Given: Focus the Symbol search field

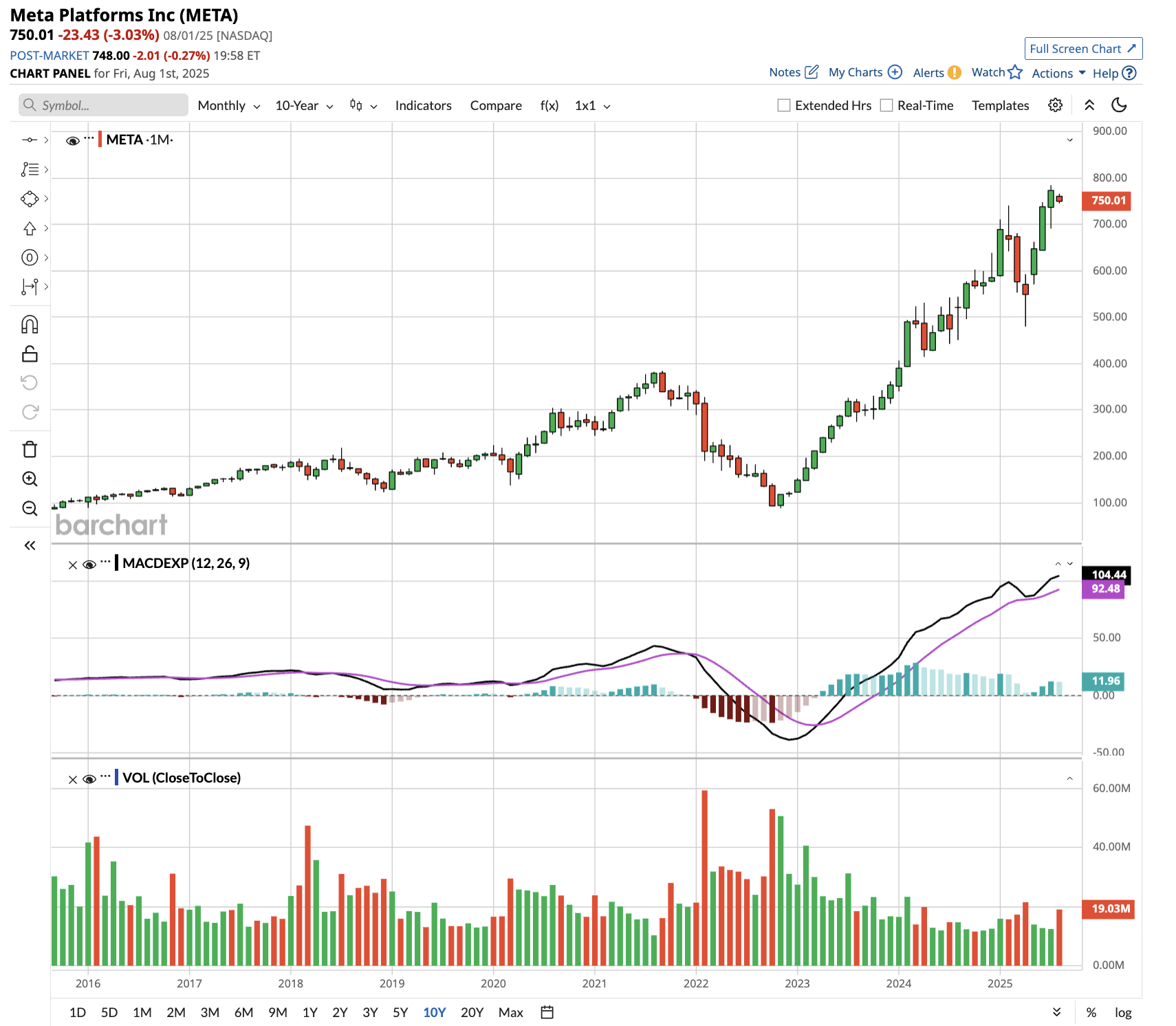Looking at the screenshot, I should [x=103, y=105].
